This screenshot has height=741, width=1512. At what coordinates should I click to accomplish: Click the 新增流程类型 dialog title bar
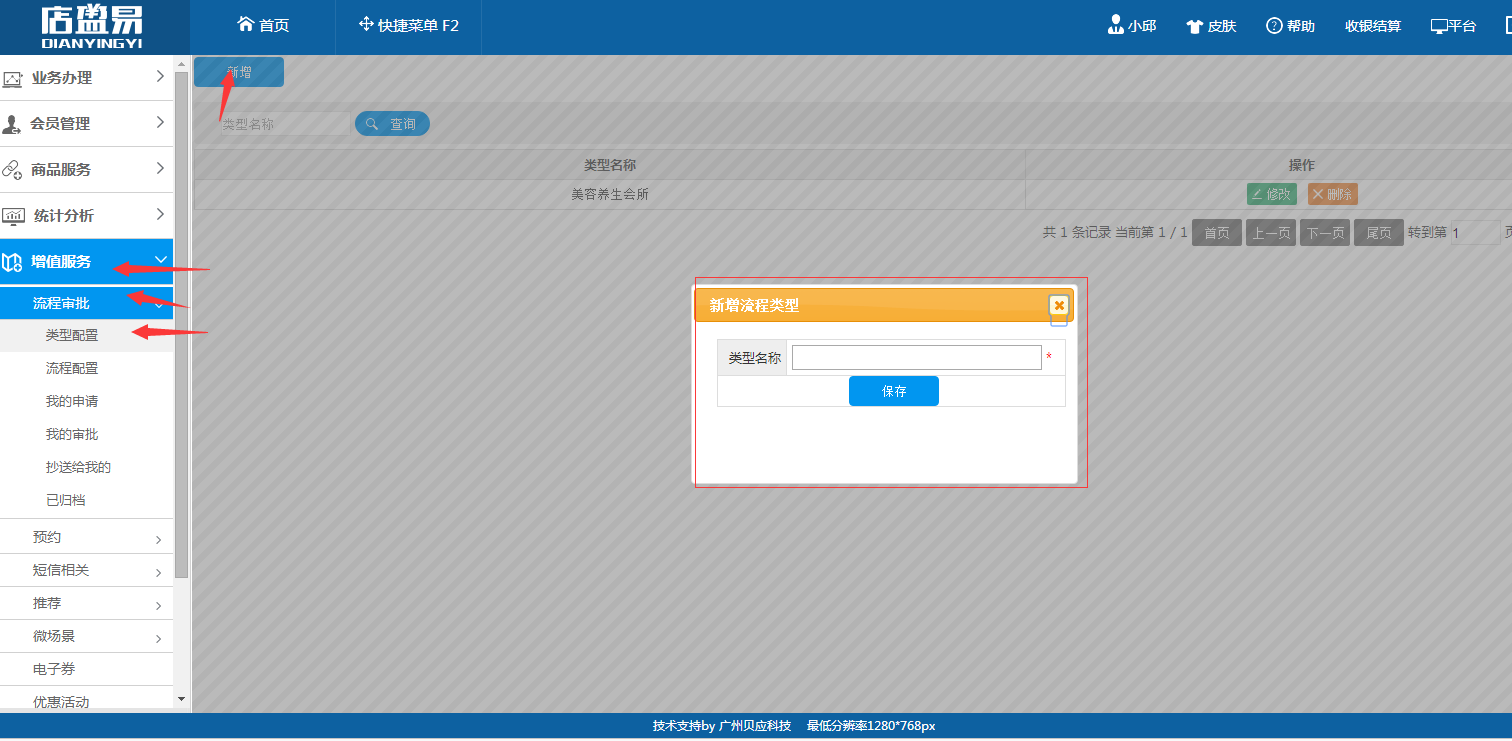[x=884, y=305]
